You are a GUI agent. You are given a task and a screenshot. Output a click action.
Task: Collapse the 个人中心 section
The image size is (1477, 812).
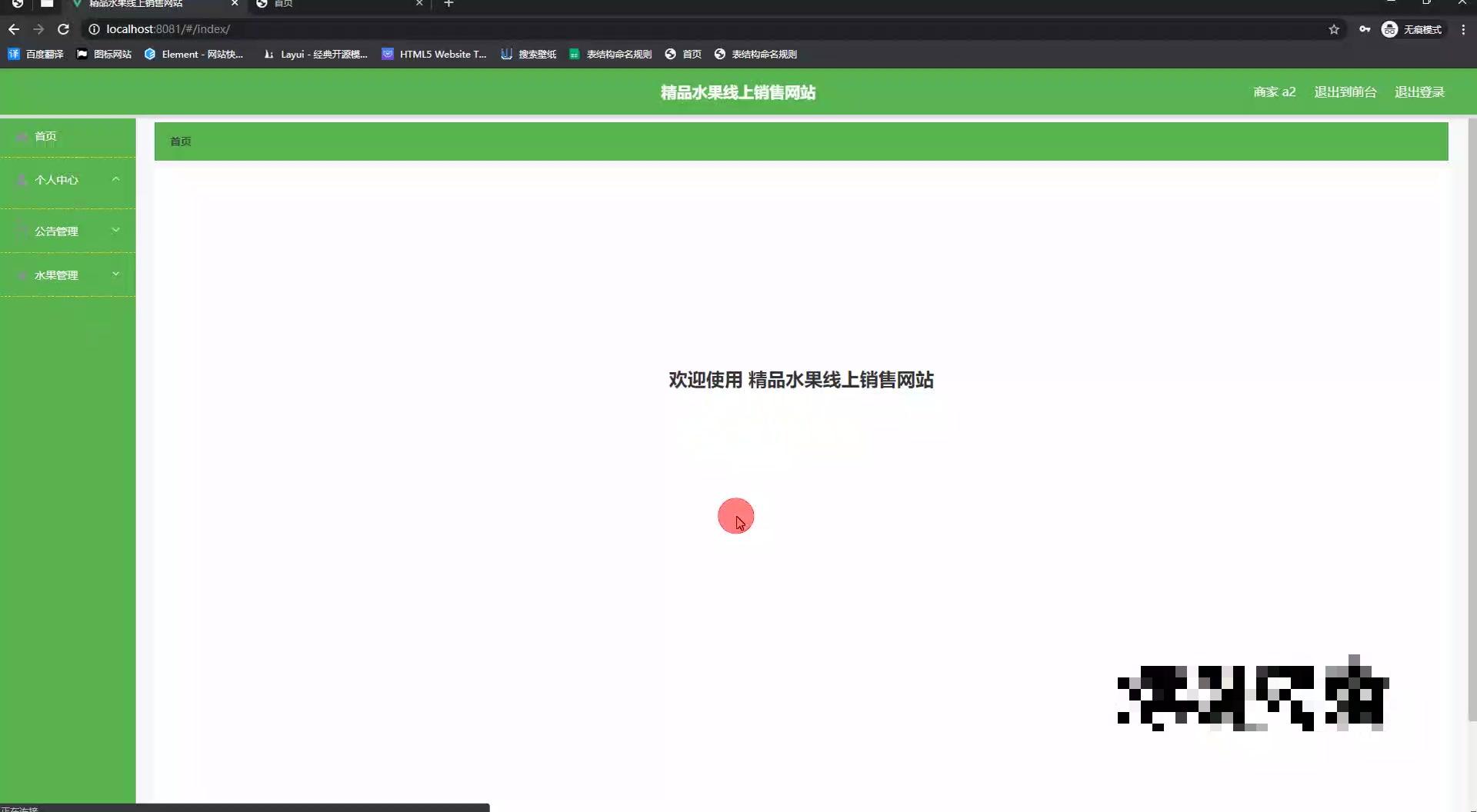(x=68, y=179)
